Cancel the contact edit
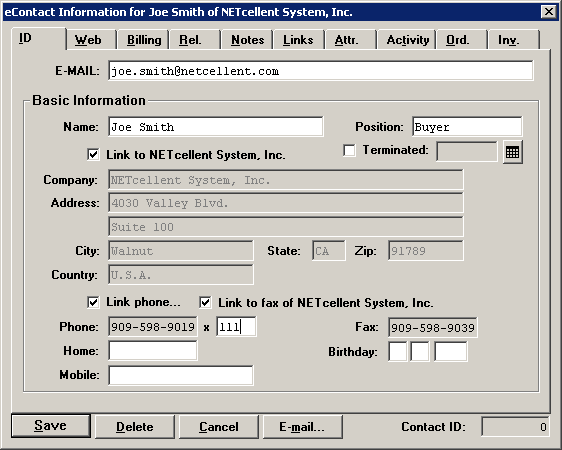The width and height of the screenshot is (562, 450). click(219, 427)
